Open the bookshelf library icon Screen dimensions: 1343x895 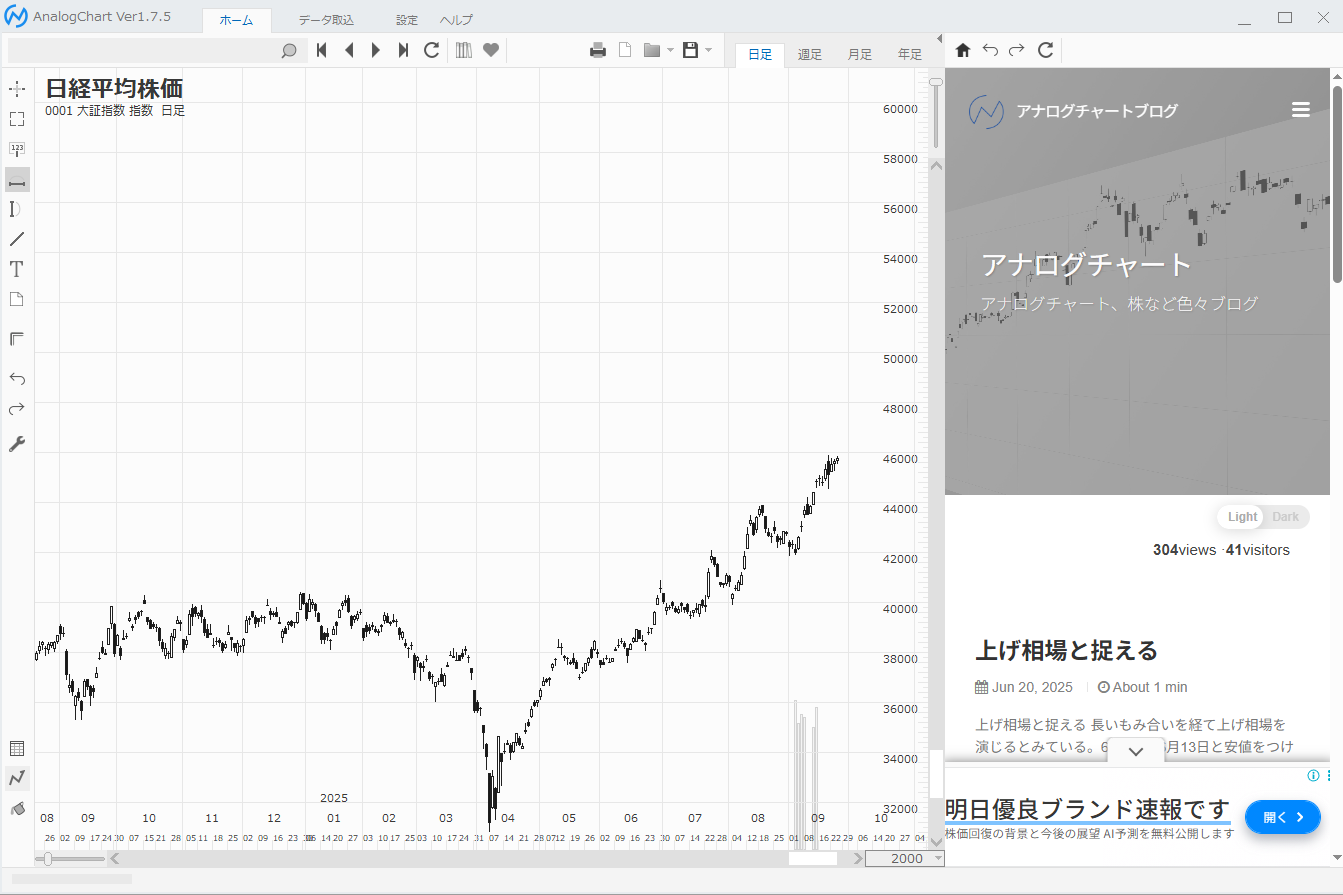[463, 50]
